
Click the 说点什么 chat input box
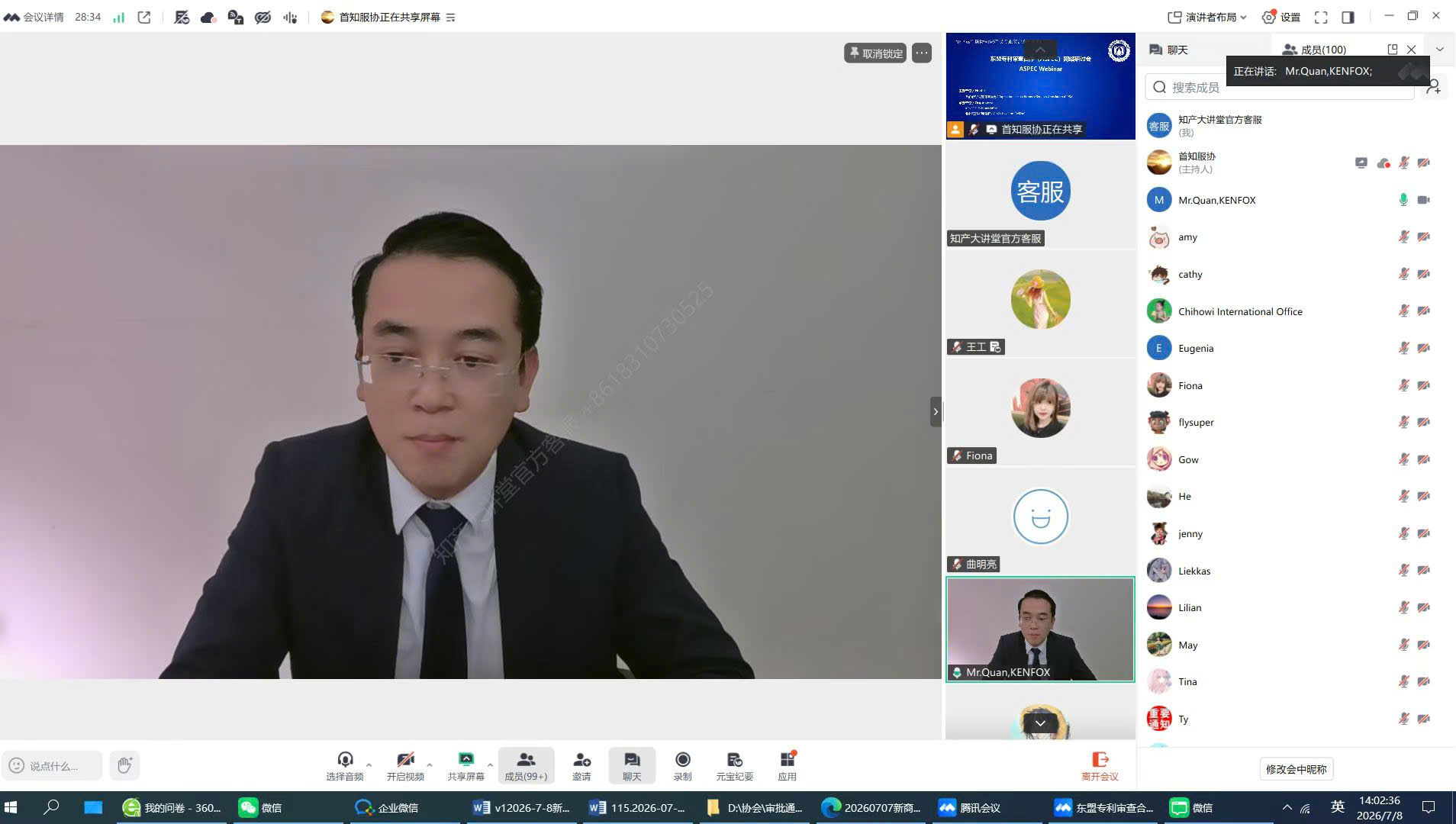click(x=52, y=765)
